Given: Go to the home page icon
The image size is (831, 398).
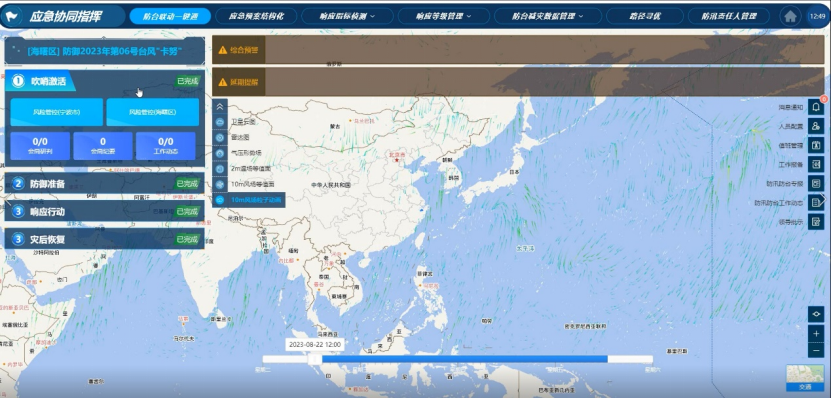Looking at the screenshot, I should click(790, 16).
